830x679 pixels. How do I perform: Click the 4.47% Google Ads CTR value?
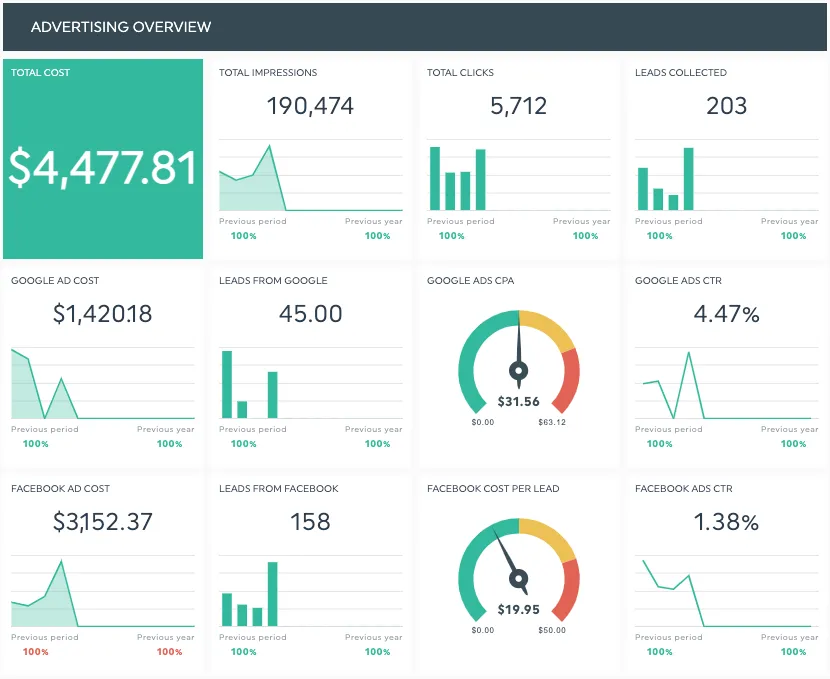pyautogui.click(x=726, y=314)
